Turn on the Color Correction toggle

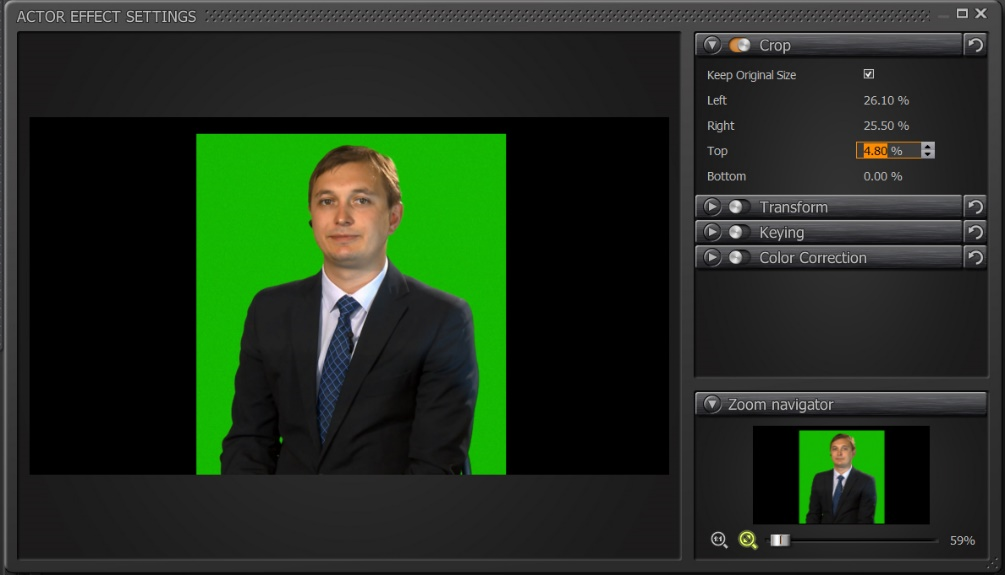point(738,258)
